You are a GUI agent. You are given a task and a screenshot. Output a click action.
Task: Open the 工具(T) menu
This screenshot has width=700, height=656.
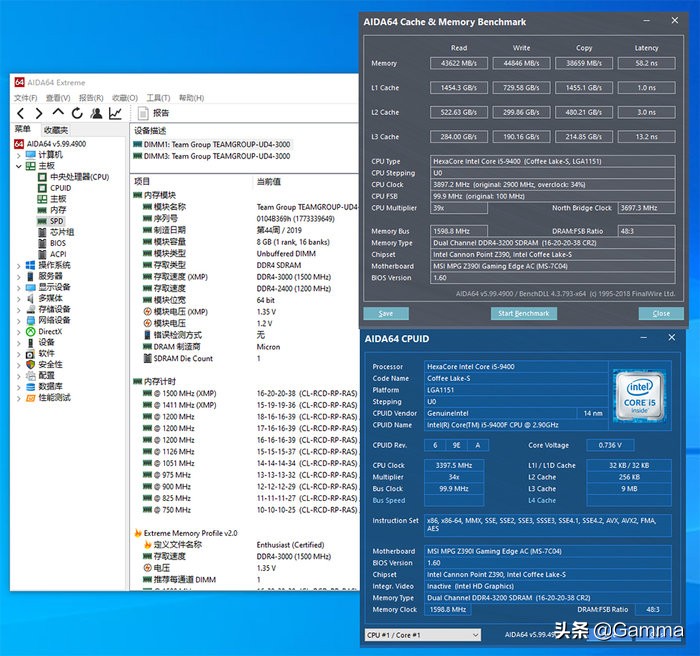(158, 98)
